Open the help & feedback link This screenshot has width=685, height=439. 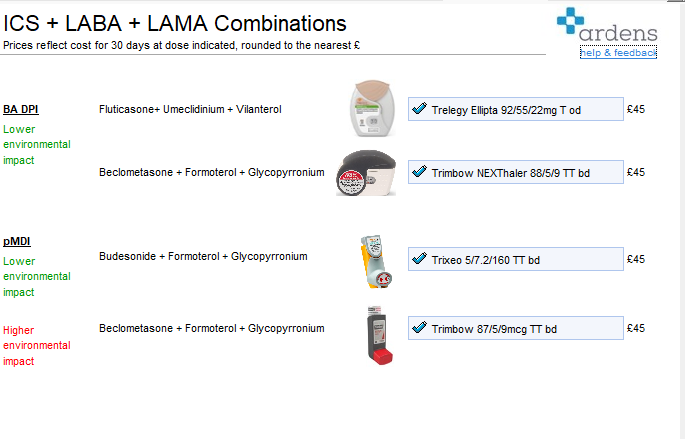click(x=618, y=52)
